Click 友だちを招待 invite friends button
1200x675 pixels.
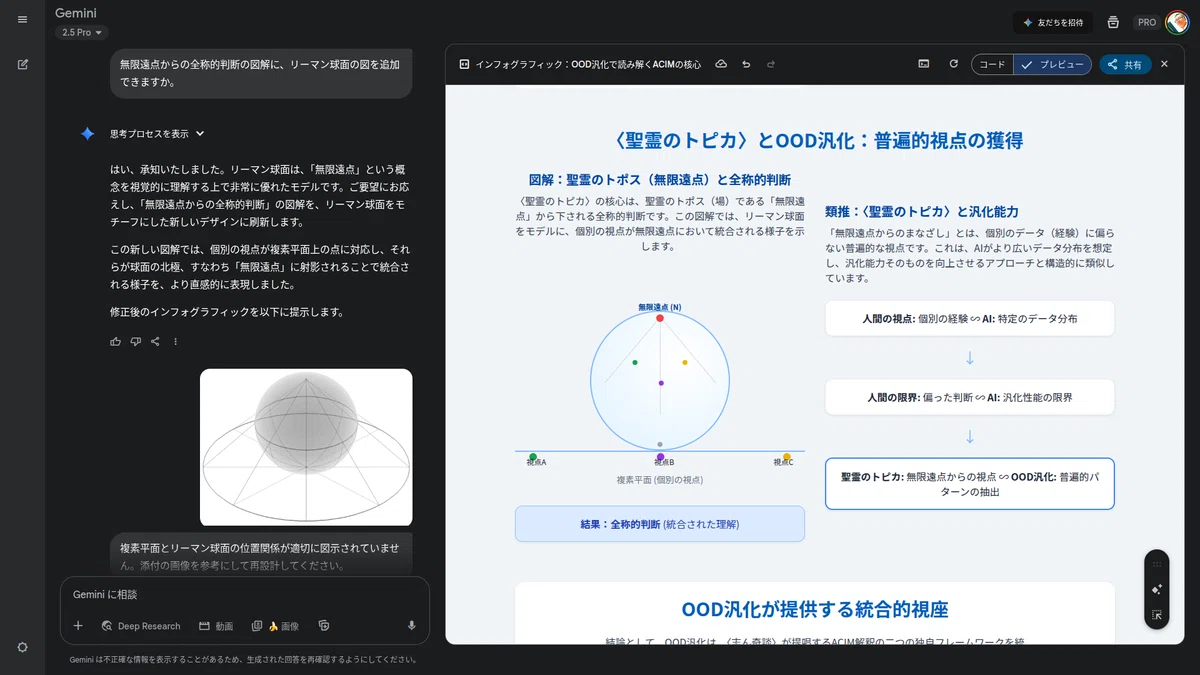tap(1053, 22)
